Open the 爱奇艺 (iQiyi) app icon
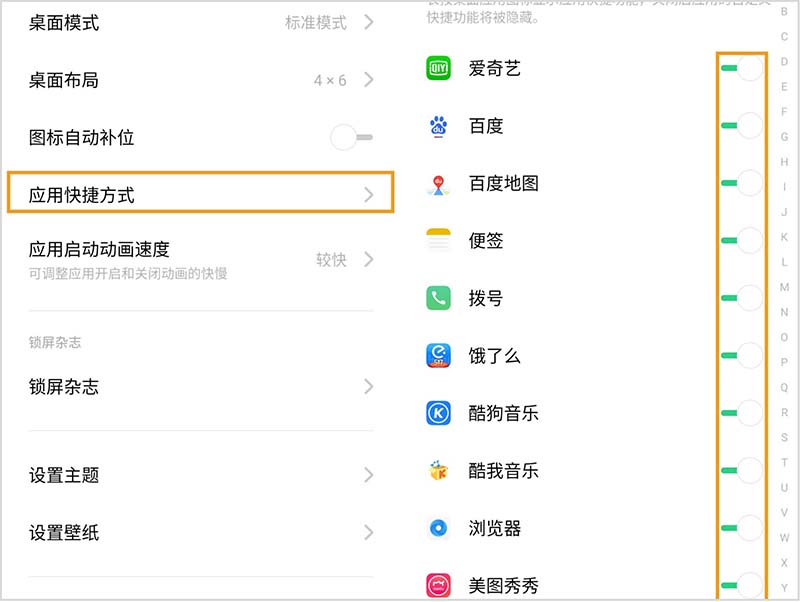800x602 pixels. pos(437,68)
